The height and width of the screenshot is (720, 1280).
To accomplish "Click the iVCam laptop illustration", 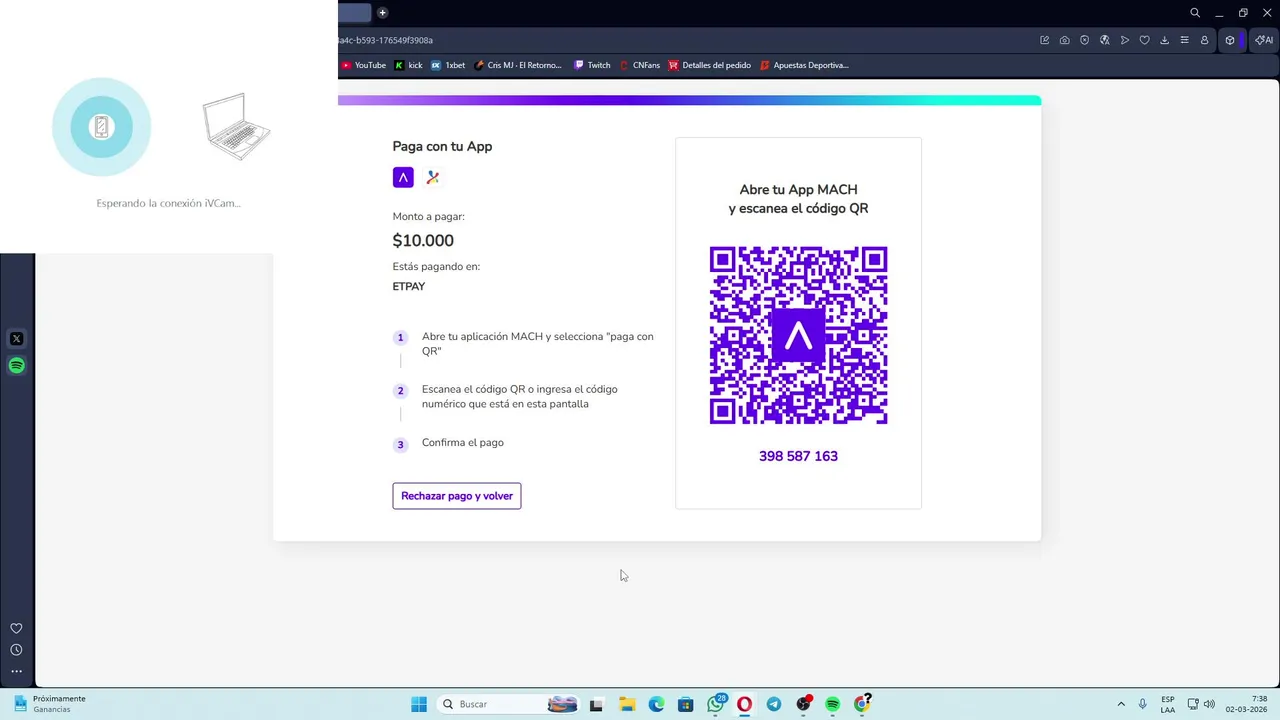I will [x=236, y=127].
